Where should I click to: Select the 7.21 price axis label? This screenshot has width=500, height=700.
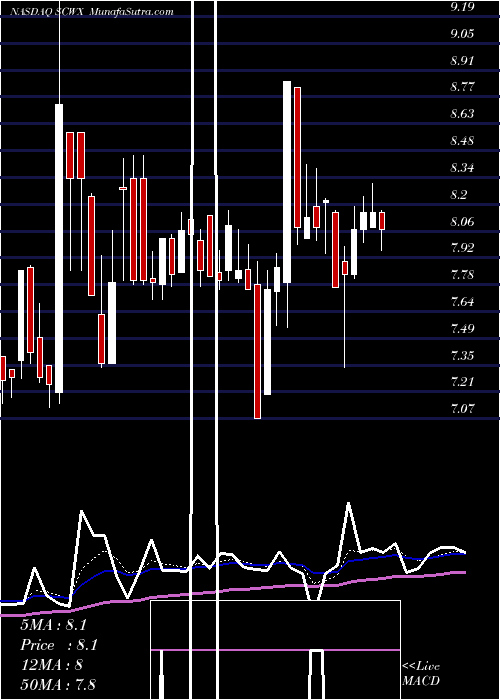(x=462, y=382)
